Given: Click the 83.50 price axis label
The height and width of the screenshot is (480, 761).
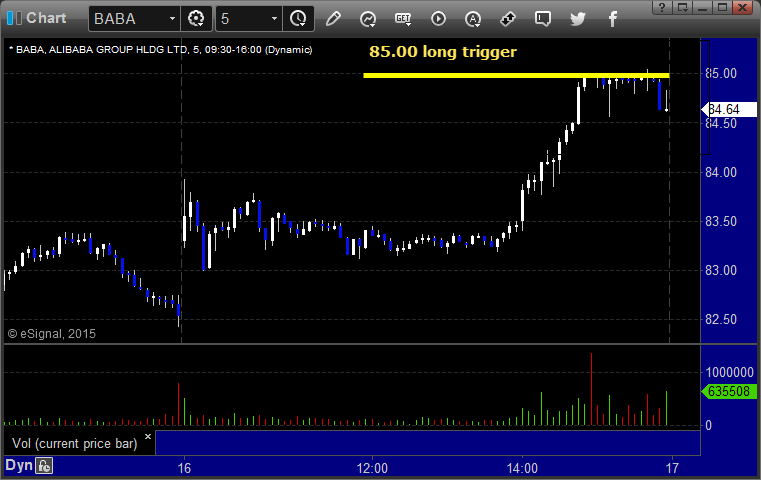Looking at the screenshot, I should click(721, 221).
